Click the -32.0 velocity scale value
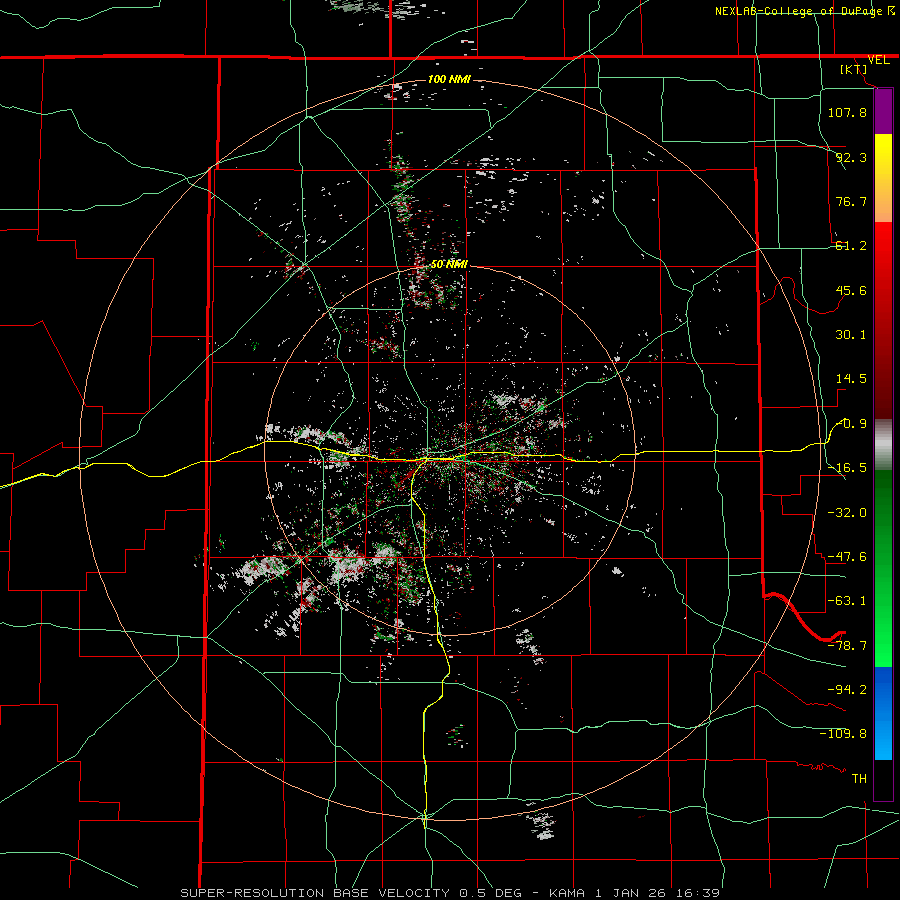The height and width of the screenshot is (900, 900). [847, 513]
